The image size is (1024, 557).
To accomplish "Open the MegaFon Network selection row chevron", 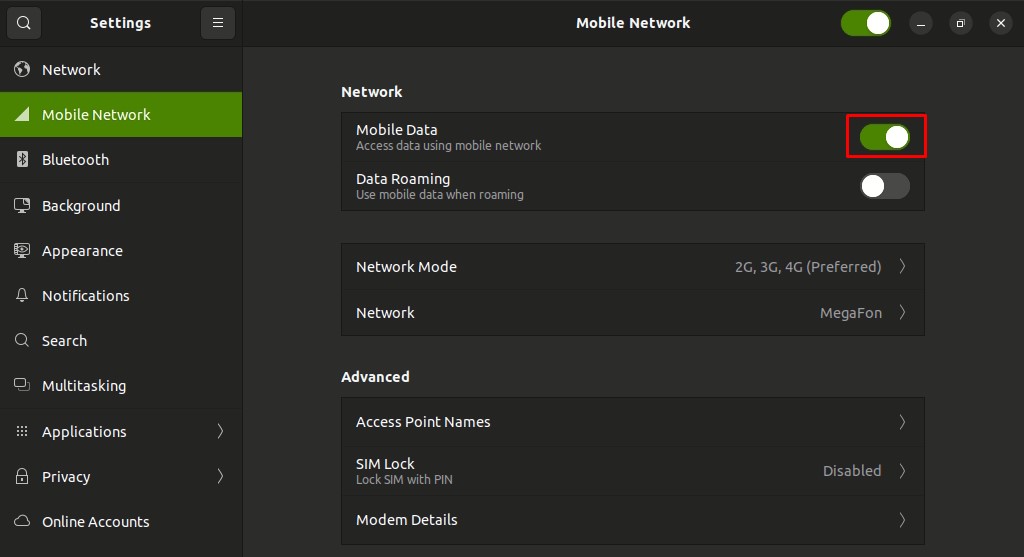I will click(x=902, y=313).
